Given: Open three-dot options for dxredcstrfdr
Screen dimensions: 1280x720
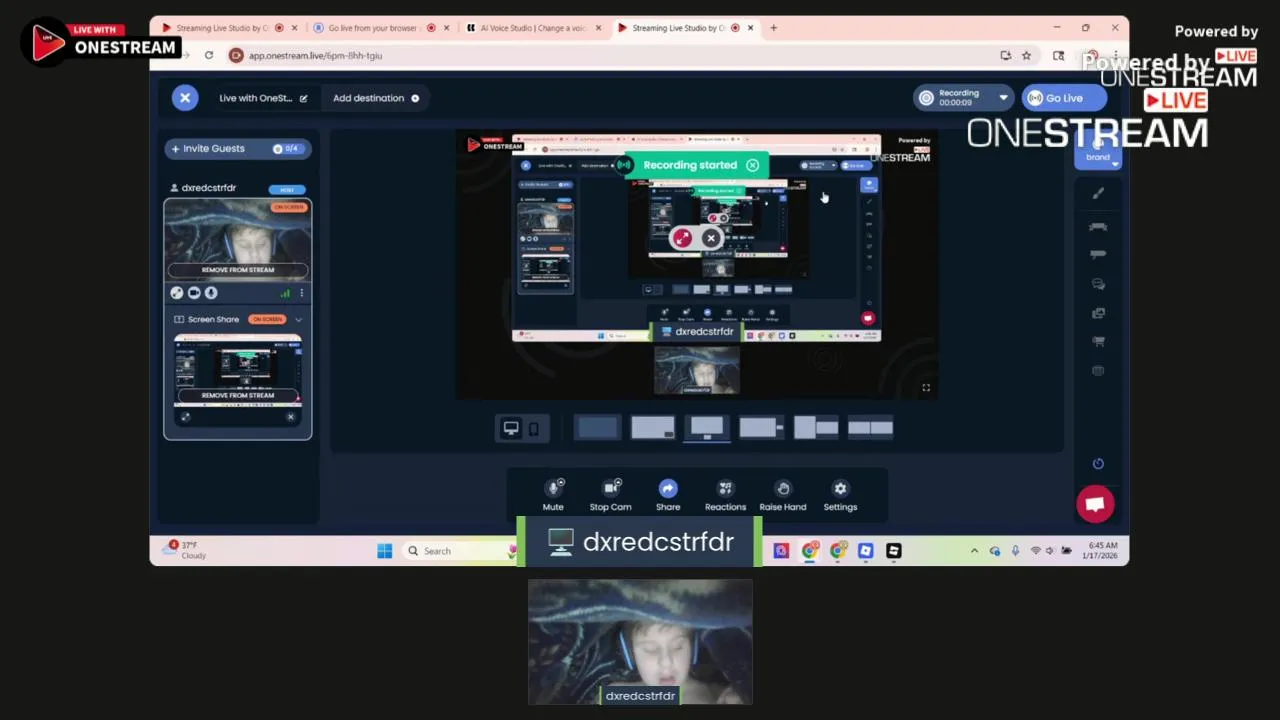Looking at the screenshot, I should (x=301, y=293).
